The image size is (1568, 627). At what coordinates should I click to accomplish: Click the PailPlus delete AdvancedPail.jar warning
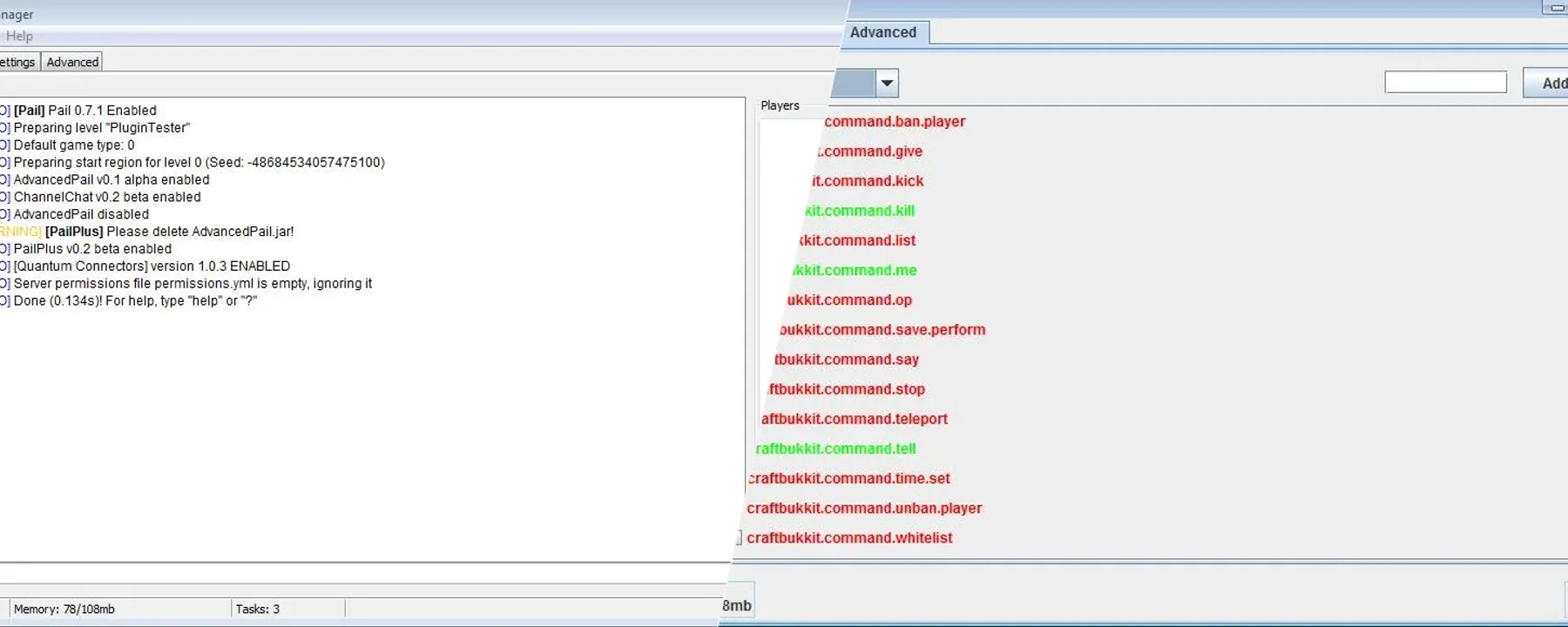[147, 232]
